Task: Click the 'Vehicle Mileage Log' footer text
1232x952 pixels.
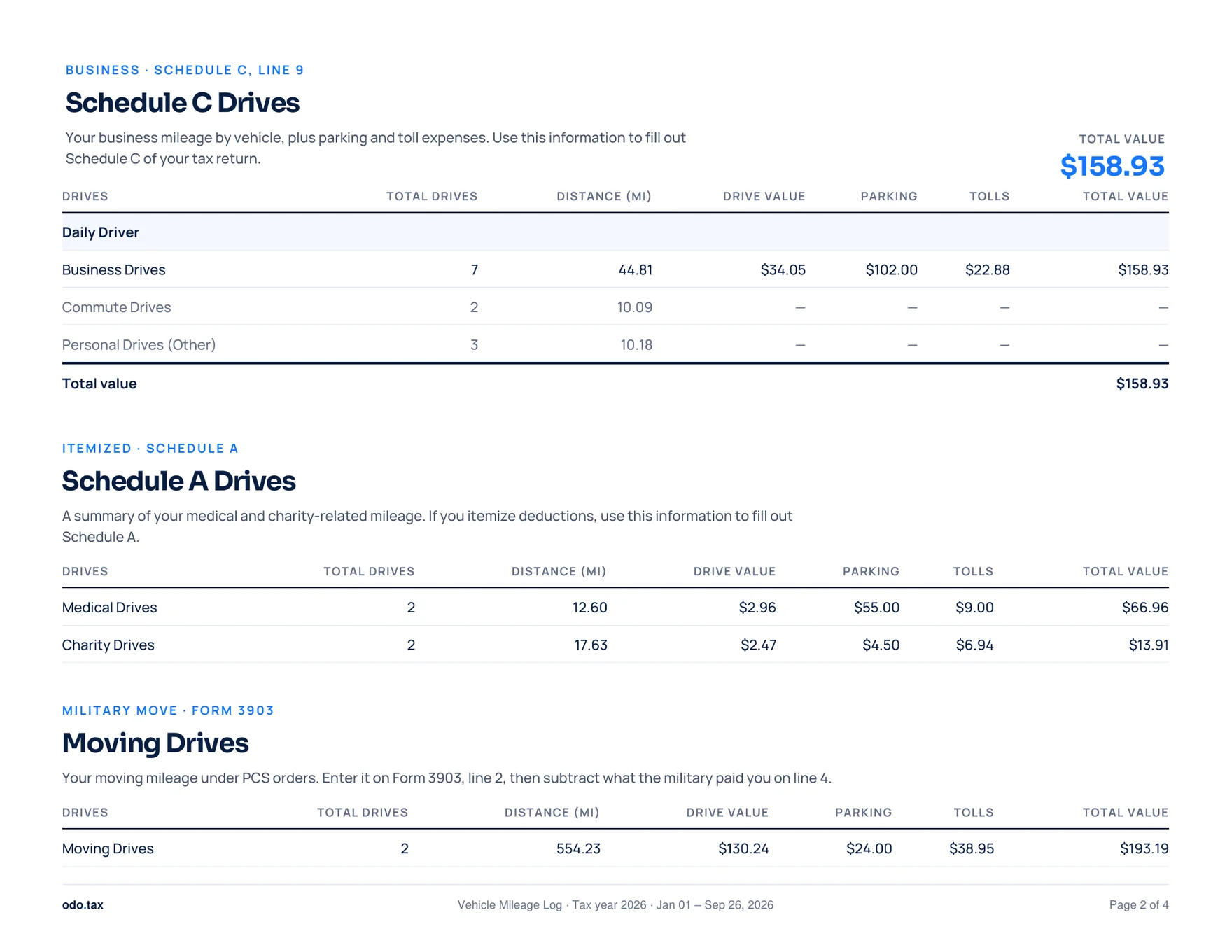Action: (510, 905)
